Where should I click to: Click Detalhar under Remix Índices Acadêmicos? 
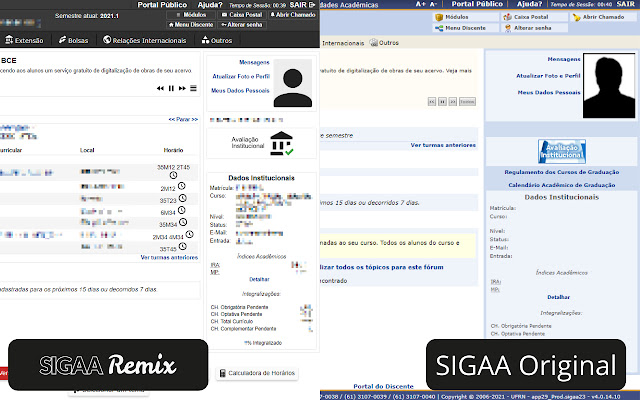coord(259,279)
